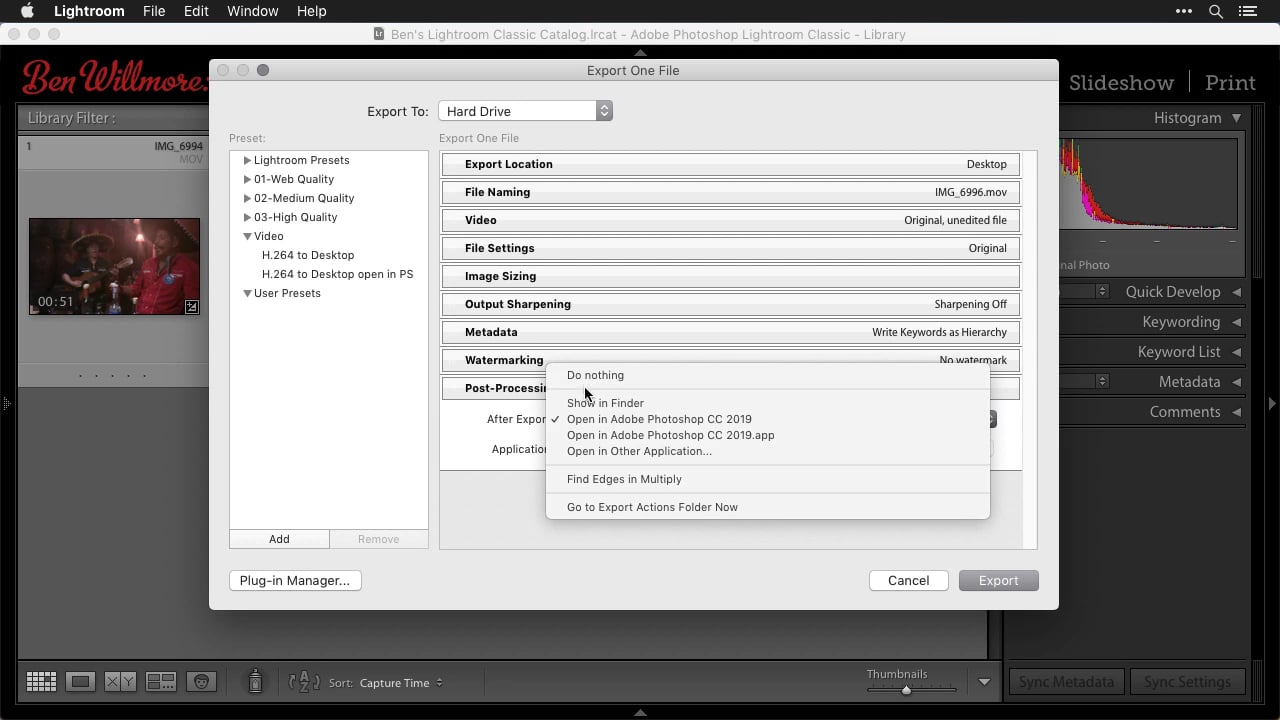This screenshot has width=1280, height=720.
Task: Open the Lightroom application menu
Action: tap(89, 11)
